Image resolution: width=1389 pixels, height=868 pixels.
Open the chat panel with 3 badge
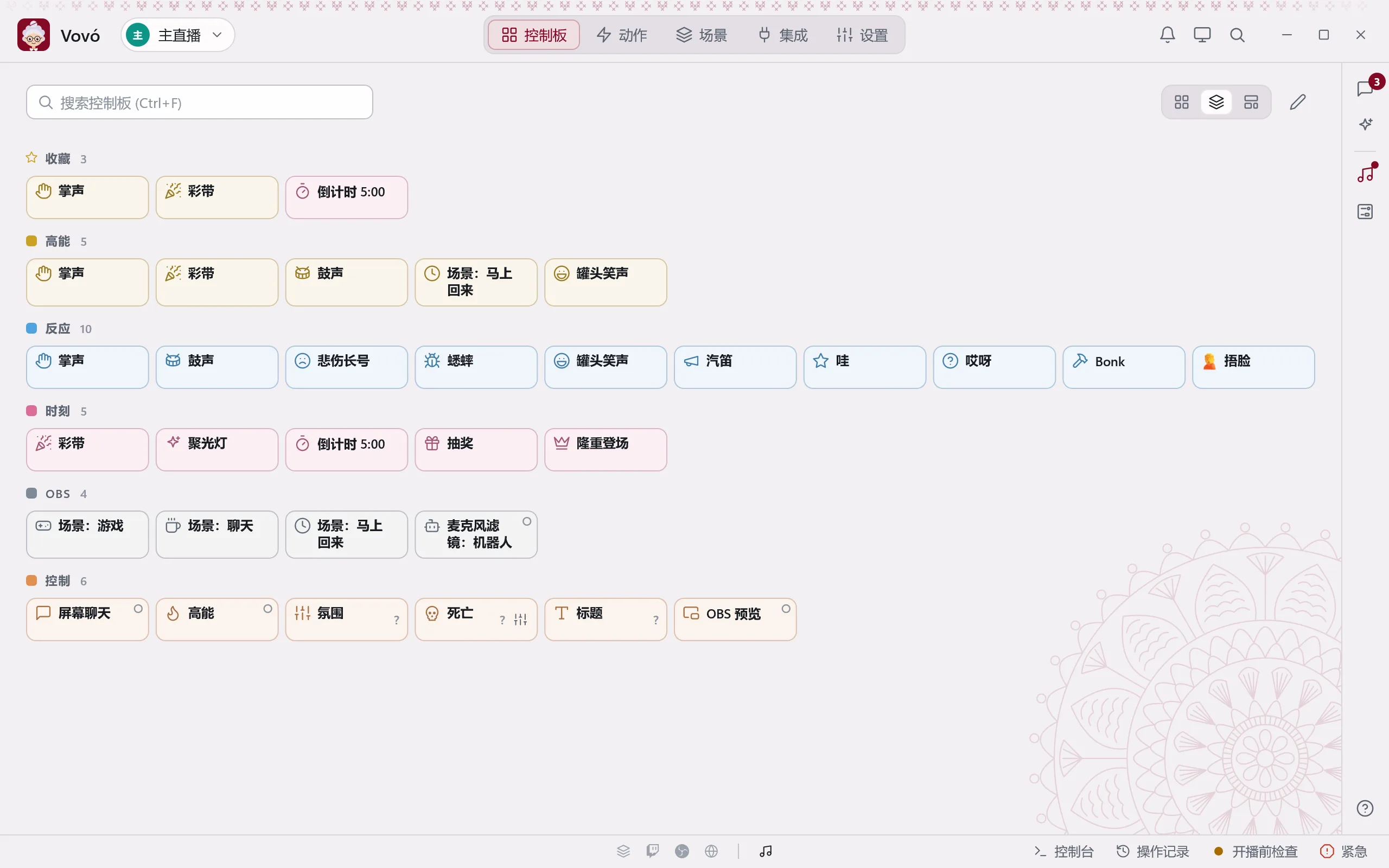click(x=1365, y=88)
